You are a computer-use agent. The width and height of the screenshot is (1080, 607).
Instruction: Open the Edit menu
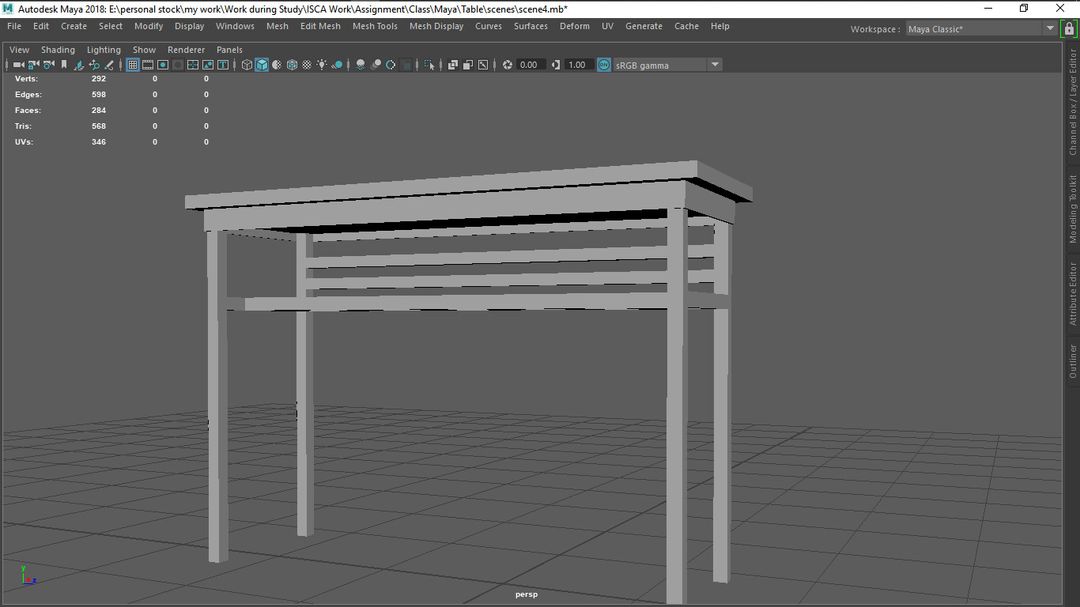pyautogui.click(x=41, y=26)
